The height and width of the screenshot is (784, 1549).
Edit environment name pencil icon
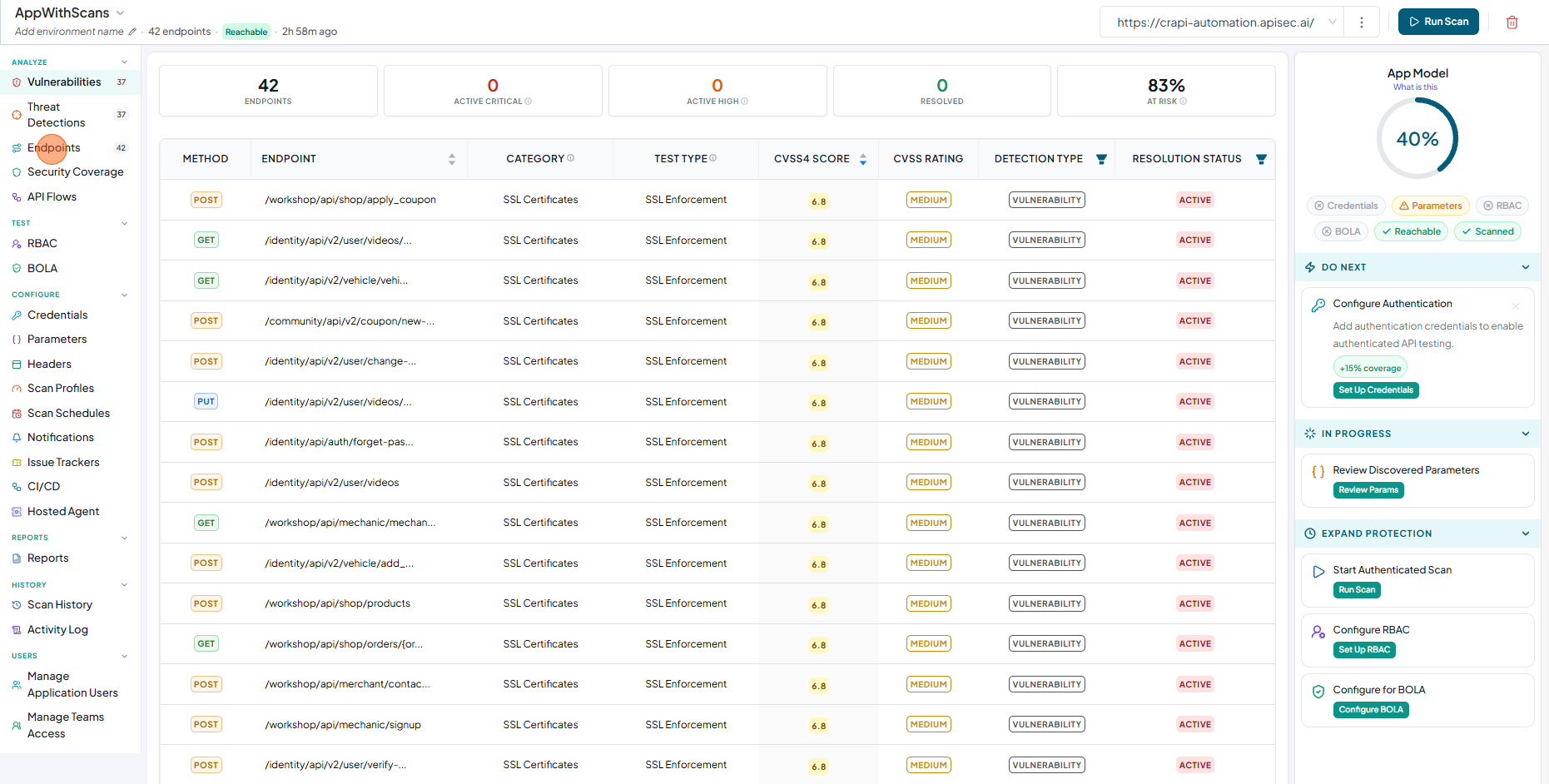click(x=132, y=32)
